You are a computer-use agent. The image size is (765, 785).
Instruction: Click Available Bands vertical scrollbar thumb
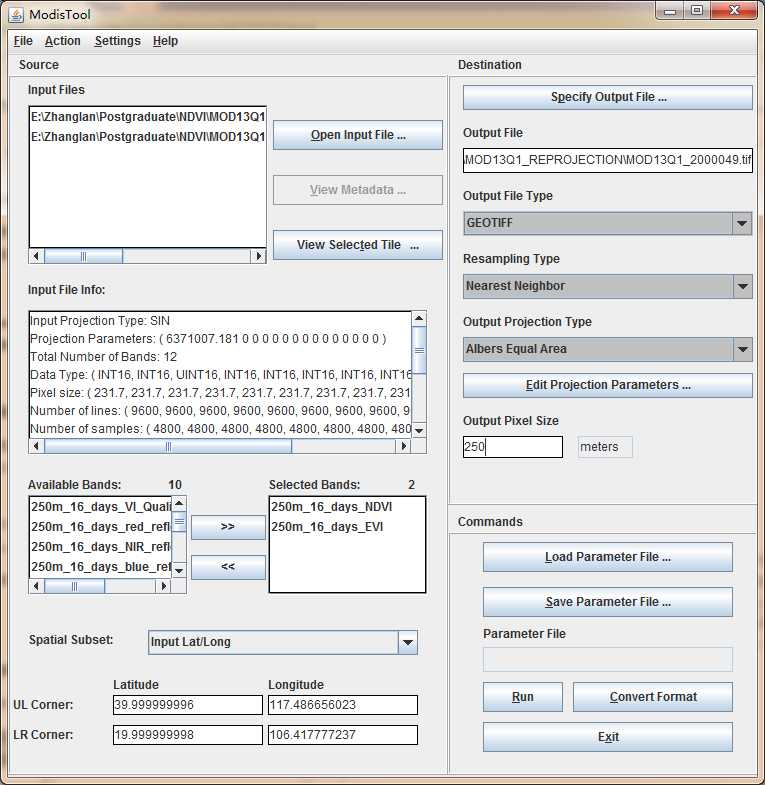(179, 522)
